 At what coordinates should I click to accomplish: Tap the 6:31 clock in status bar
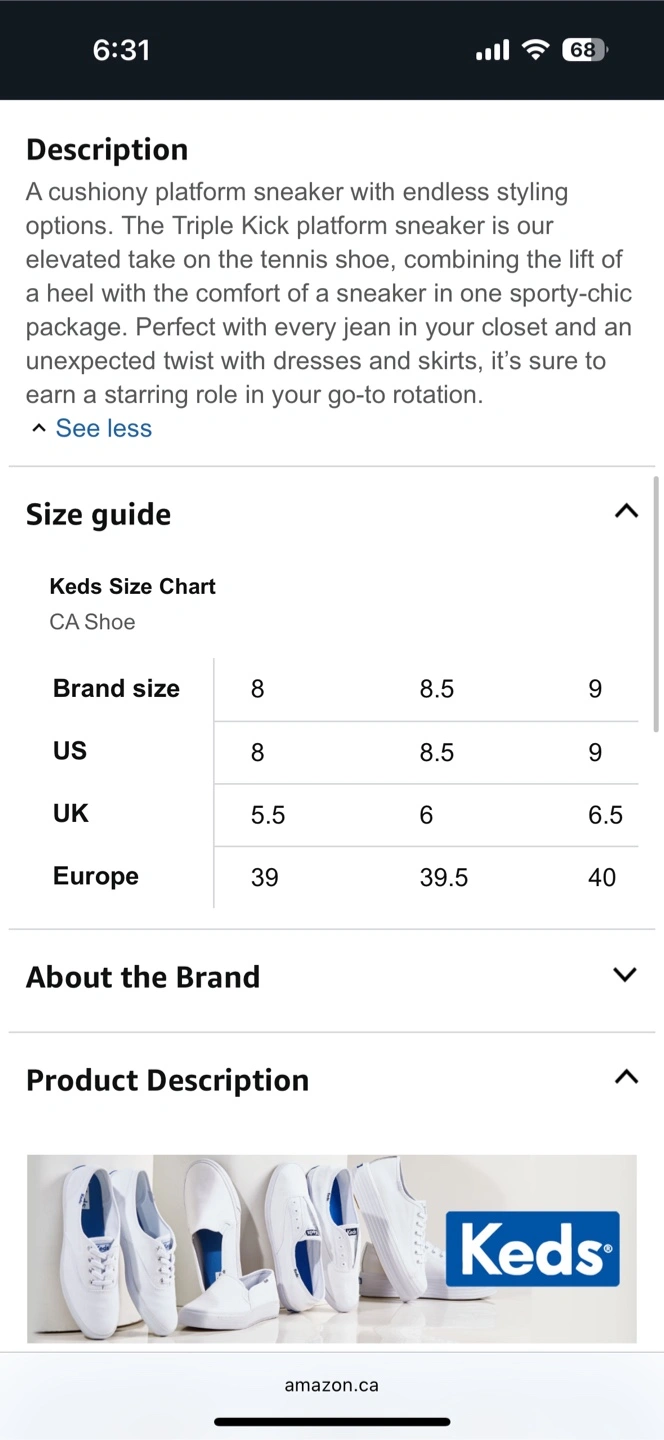click(121, 50)
